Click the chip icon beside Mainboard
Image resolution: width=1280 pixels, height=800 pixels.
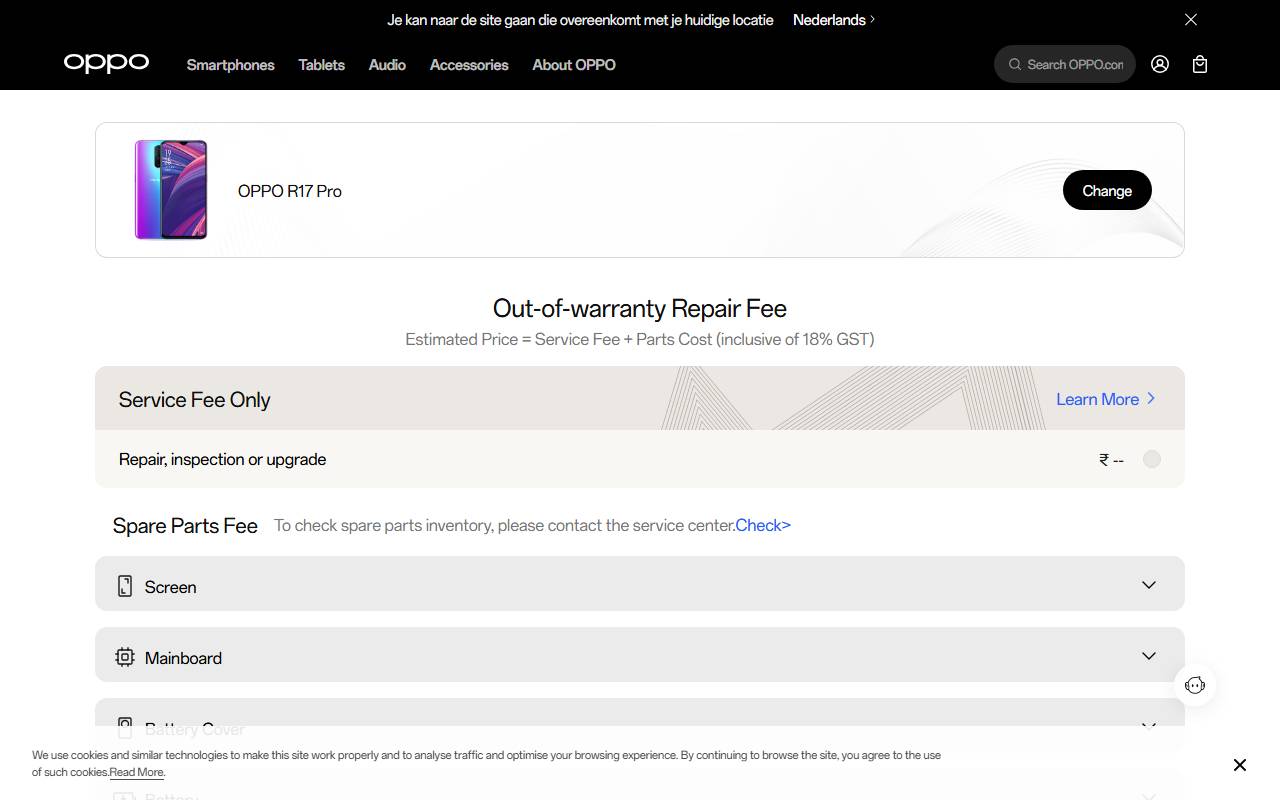click(124, 657)
